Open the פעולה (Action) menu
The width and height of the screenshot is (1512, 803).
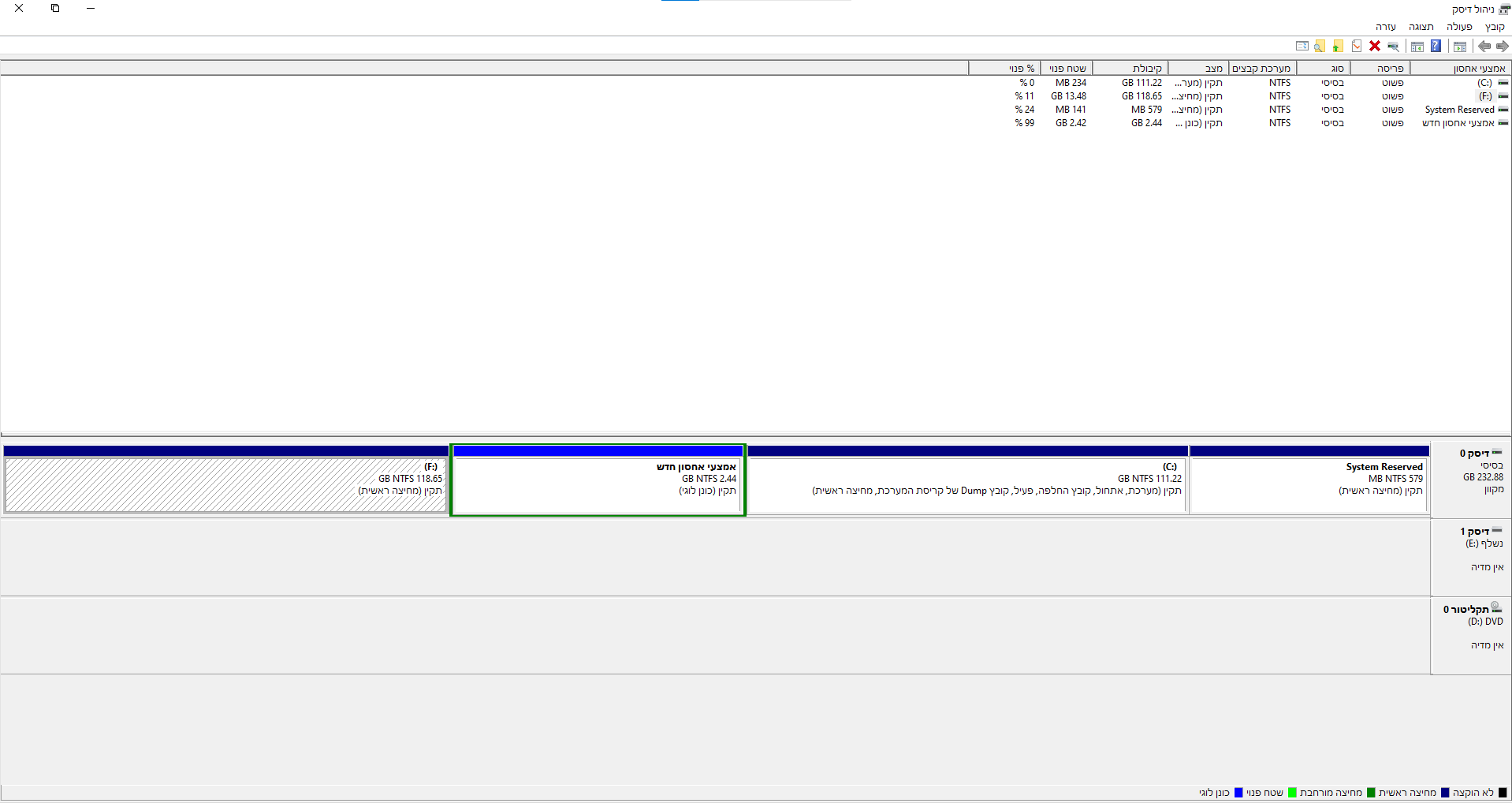[x=1459, y=27]
